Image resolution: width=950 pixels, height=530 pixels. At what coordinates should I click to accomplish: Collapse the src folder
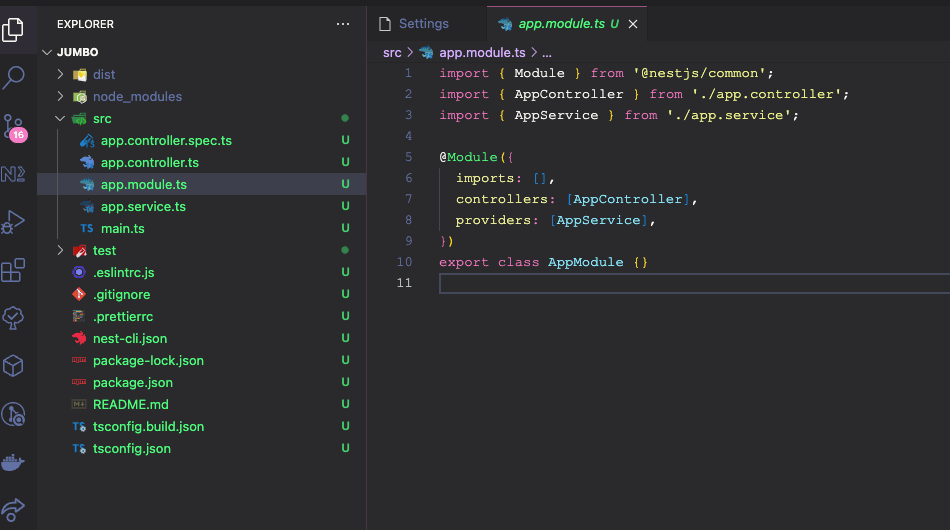(x=102, y=119)
